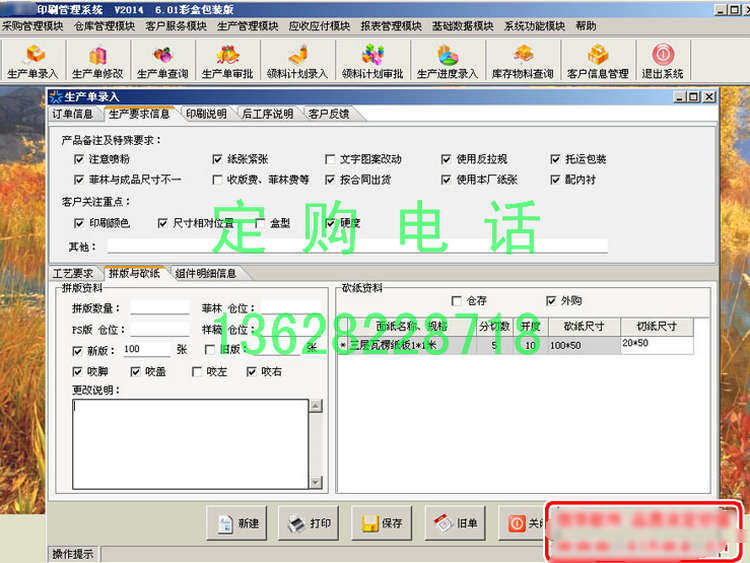The image size is (750, 563).
Task: Open 生产进度录入 toolbar icon
Action: tap(448, 60)
